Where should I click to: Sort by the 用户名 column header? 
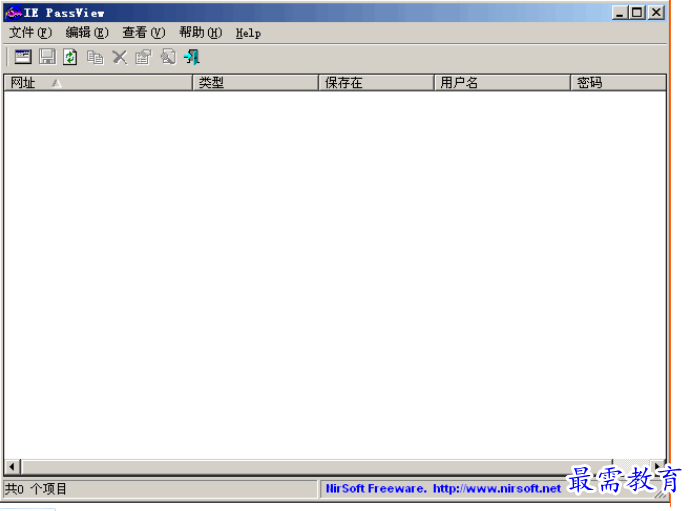pos(503,82)
